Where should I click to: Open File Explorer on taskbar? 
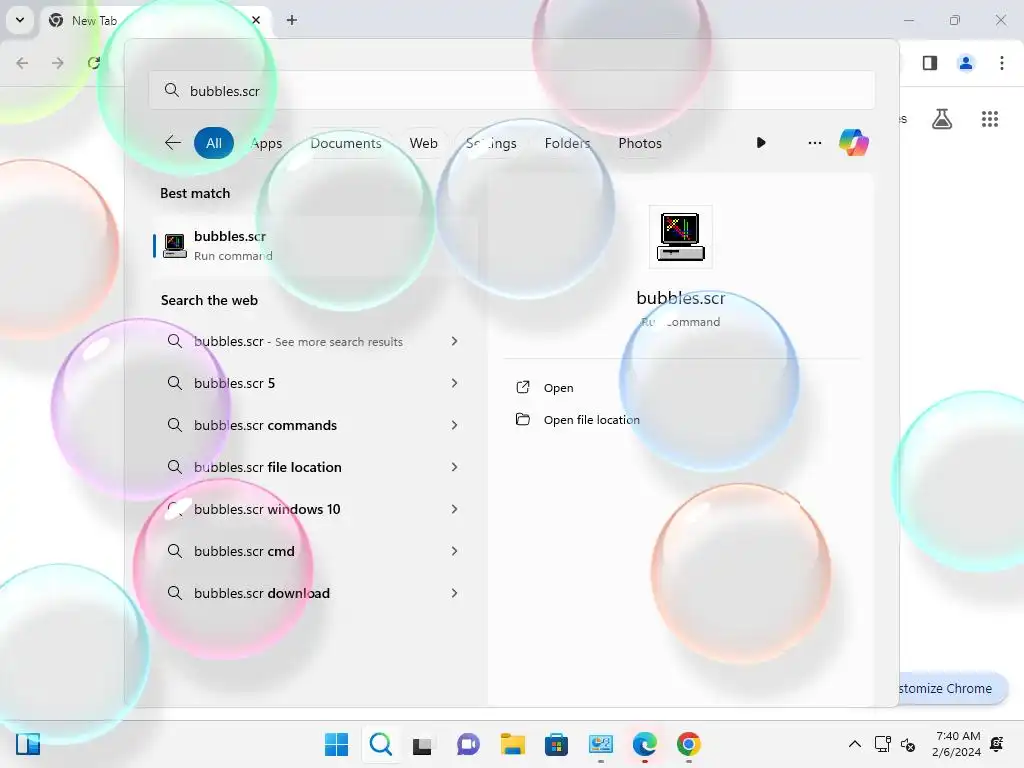[513, 744]
